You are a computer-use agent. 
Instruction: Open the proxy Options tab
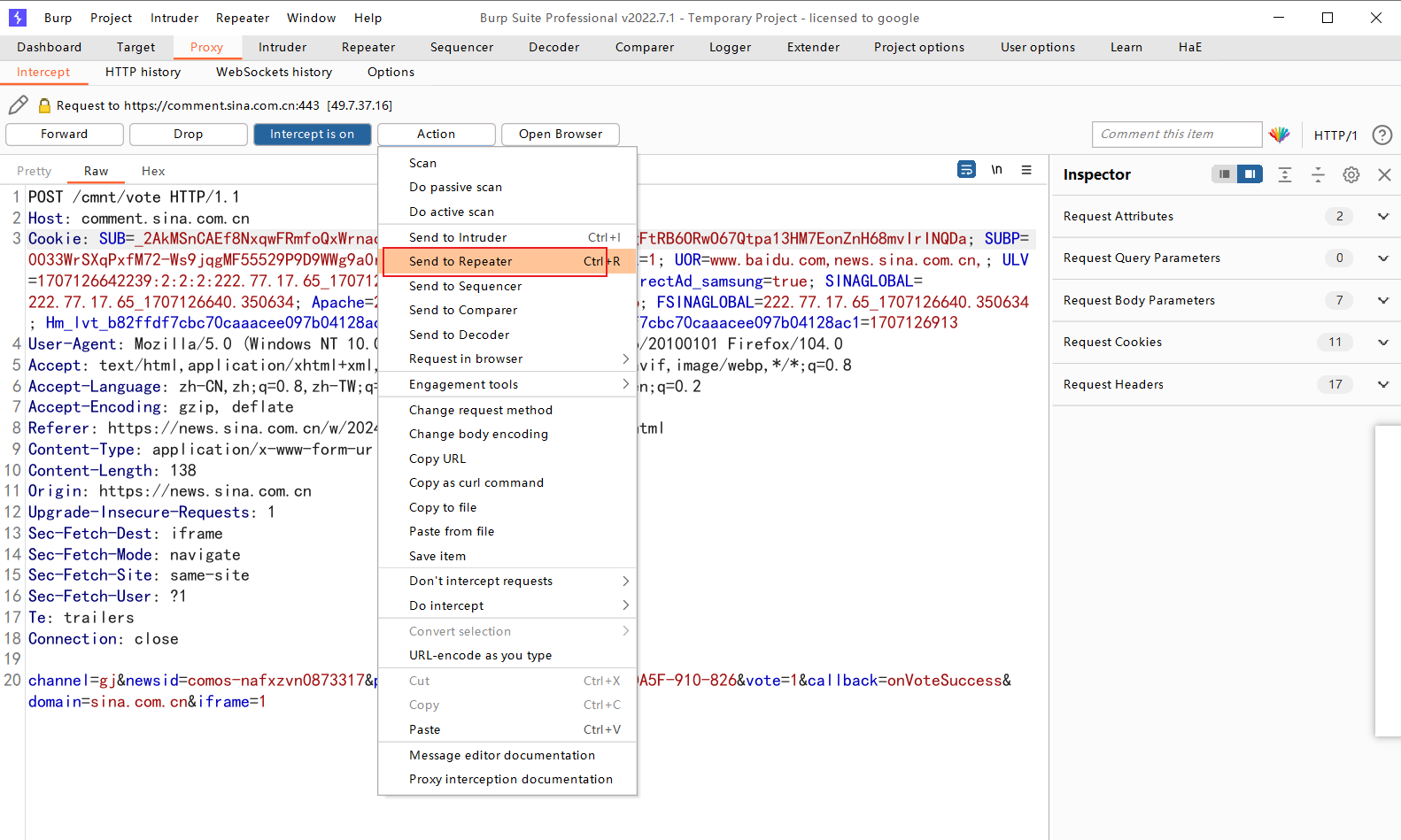(391, 73)
